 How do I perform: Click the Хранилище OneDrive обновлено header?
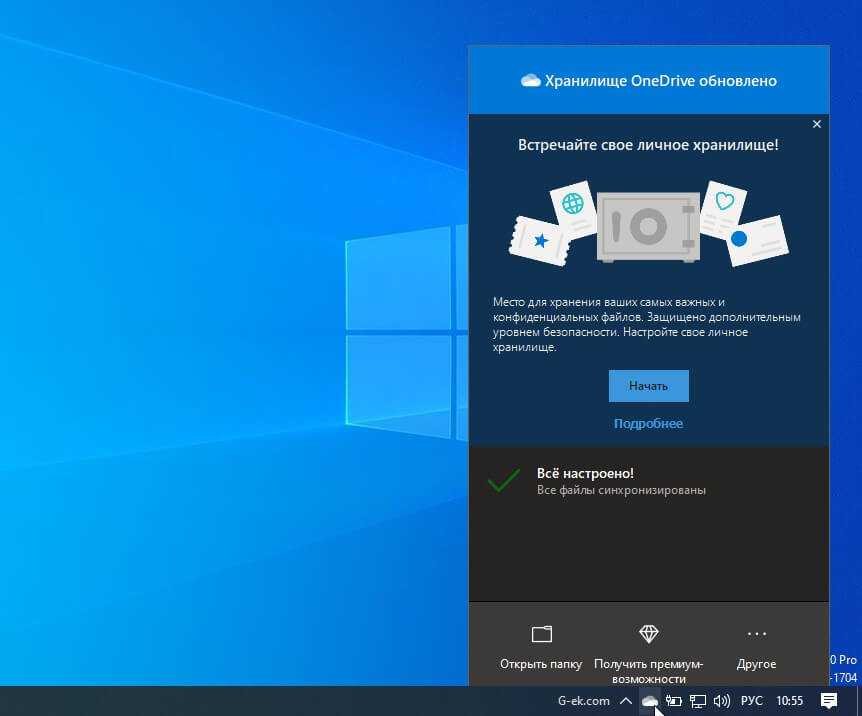(649, 81)
